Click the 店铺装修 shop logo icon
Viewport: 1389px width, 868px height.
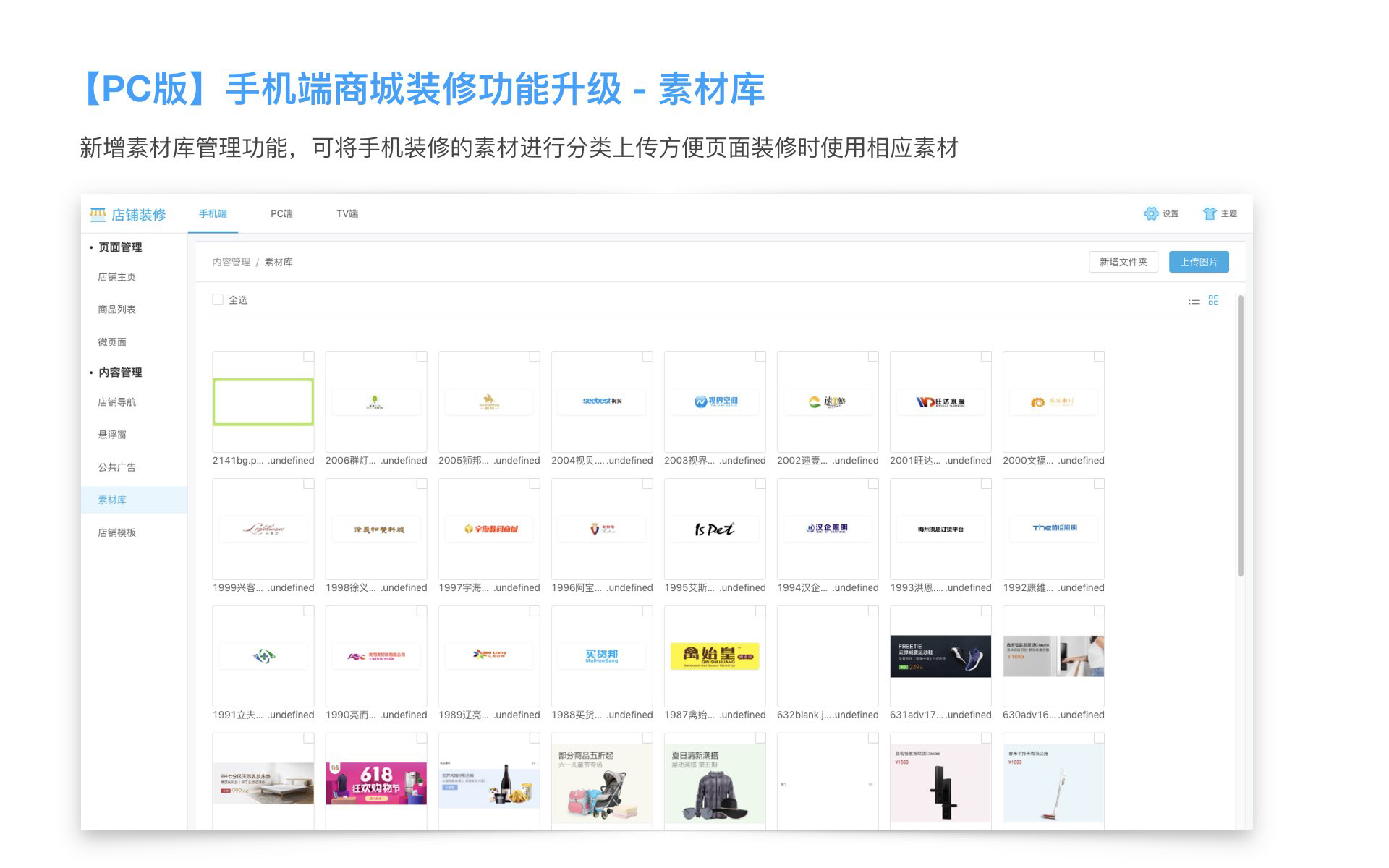[x=98, y=214]
